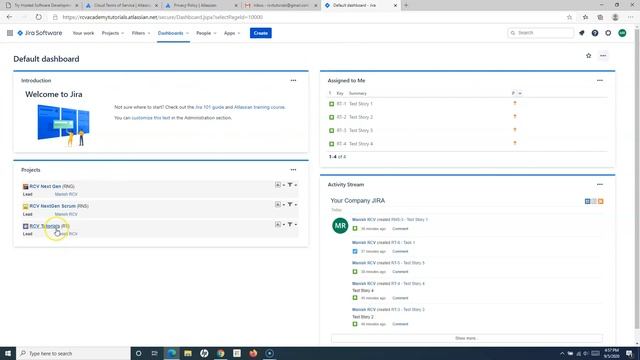Comment on RT-6 Task 1 activity

click(x=400, y=251)
